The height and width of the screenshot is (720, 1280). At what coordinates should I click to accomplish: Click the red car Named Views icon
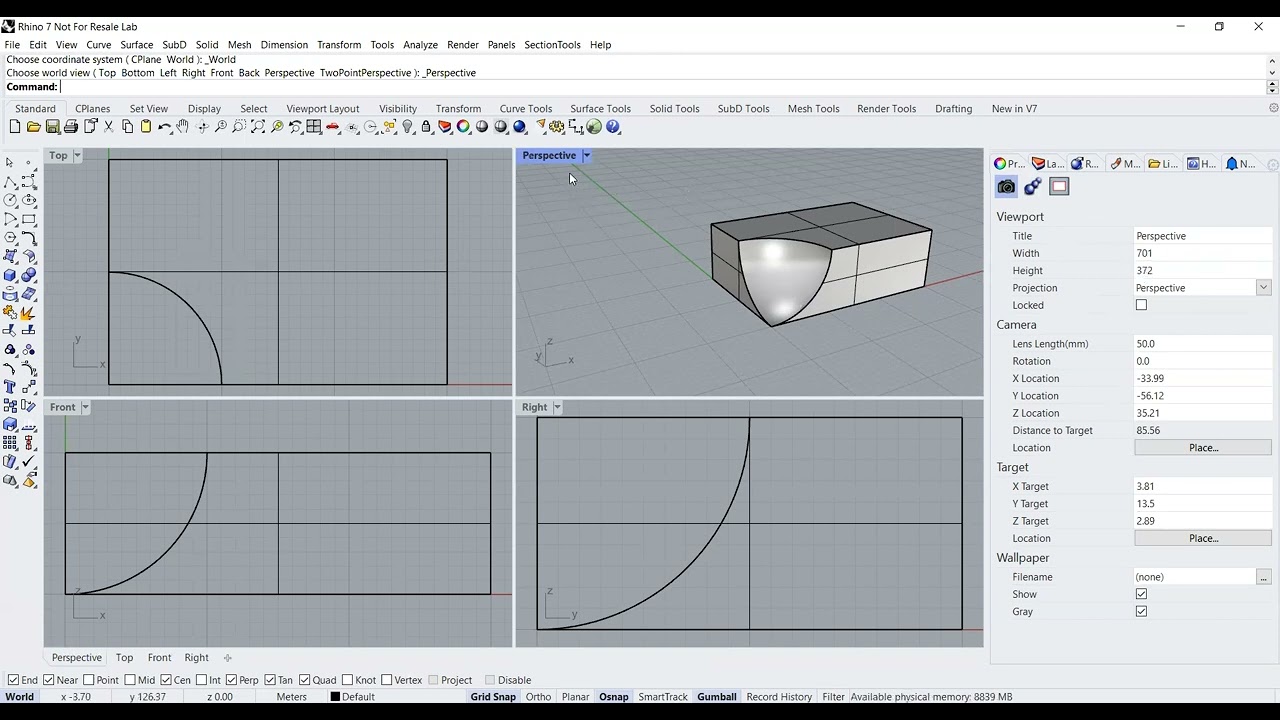(x=333, y=127)
